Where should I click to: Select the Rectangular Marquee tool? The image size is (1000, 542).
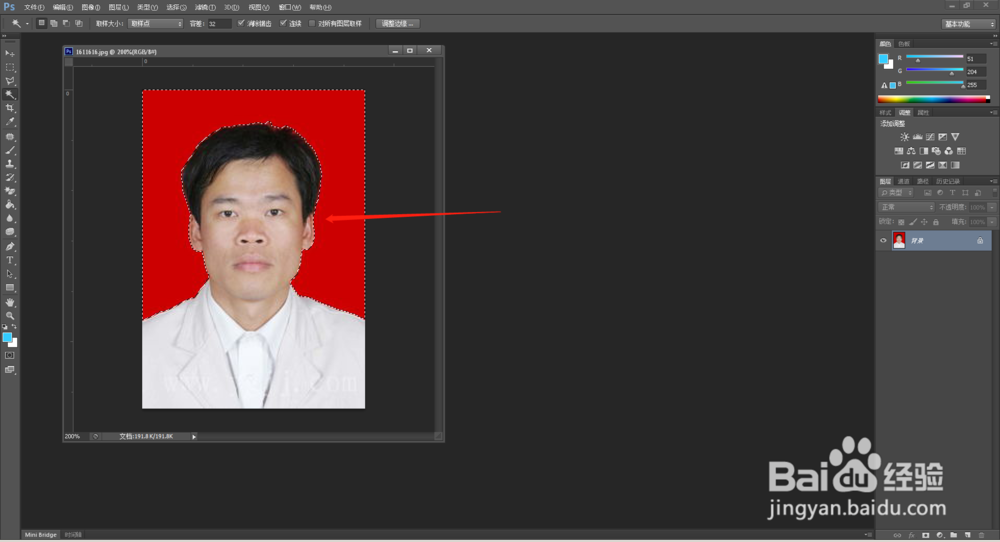point(10,67)
